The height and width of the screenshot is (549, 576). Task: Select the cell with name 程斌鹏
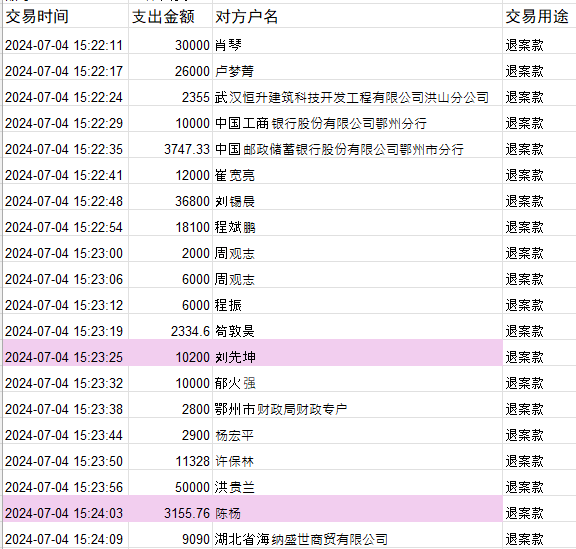357,227
